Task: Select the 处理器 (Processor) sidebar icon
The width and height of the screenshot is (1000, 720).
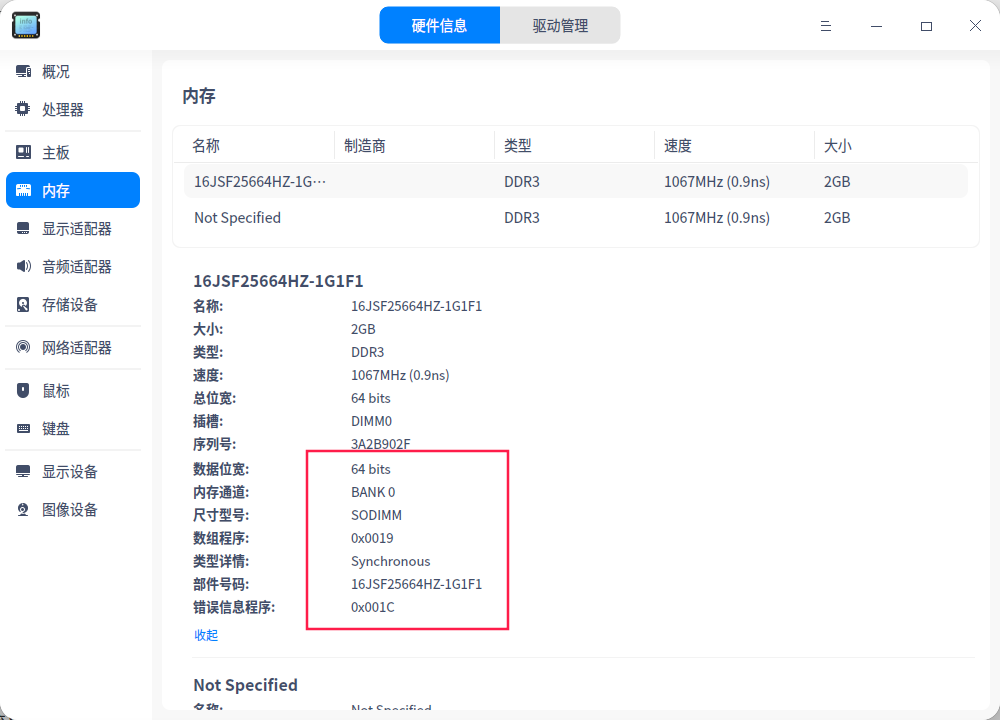Action: click(x=22, y=109)
